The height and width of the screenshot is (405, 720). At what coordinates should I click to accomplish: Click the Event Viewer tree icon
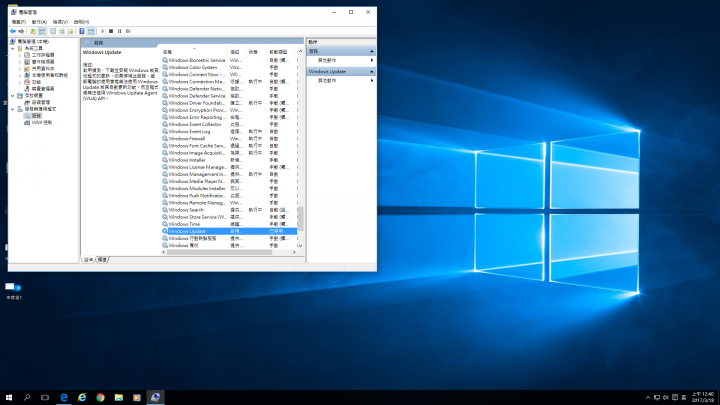coord(27,62)
